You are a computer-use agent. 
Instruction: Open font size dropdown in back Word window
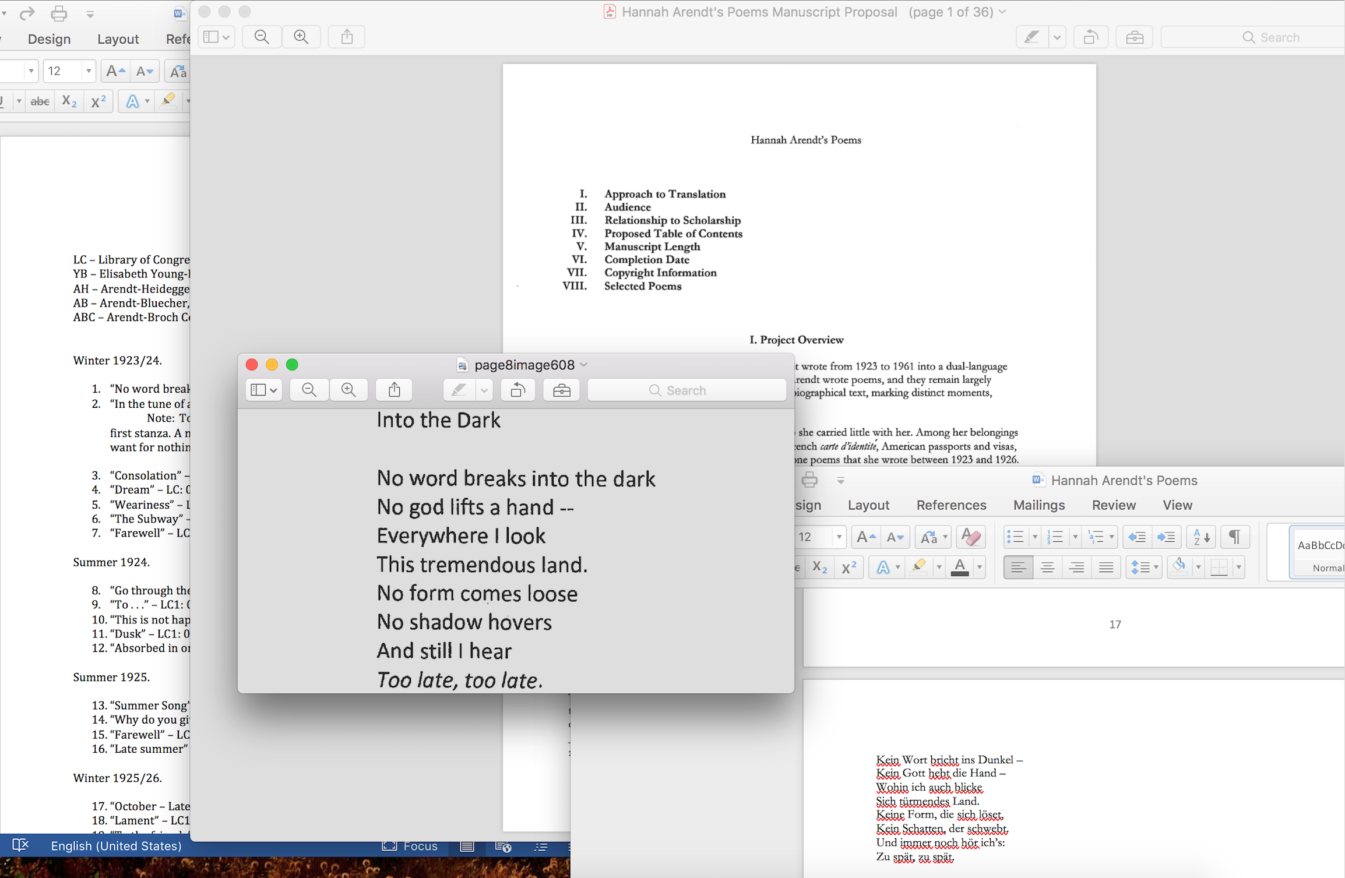88,71
